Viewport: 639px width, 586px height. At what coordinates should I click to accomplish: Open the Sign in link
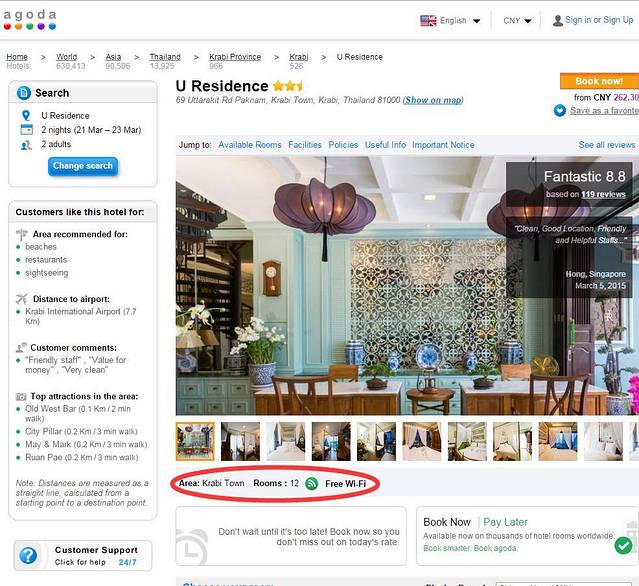point(578,20)
